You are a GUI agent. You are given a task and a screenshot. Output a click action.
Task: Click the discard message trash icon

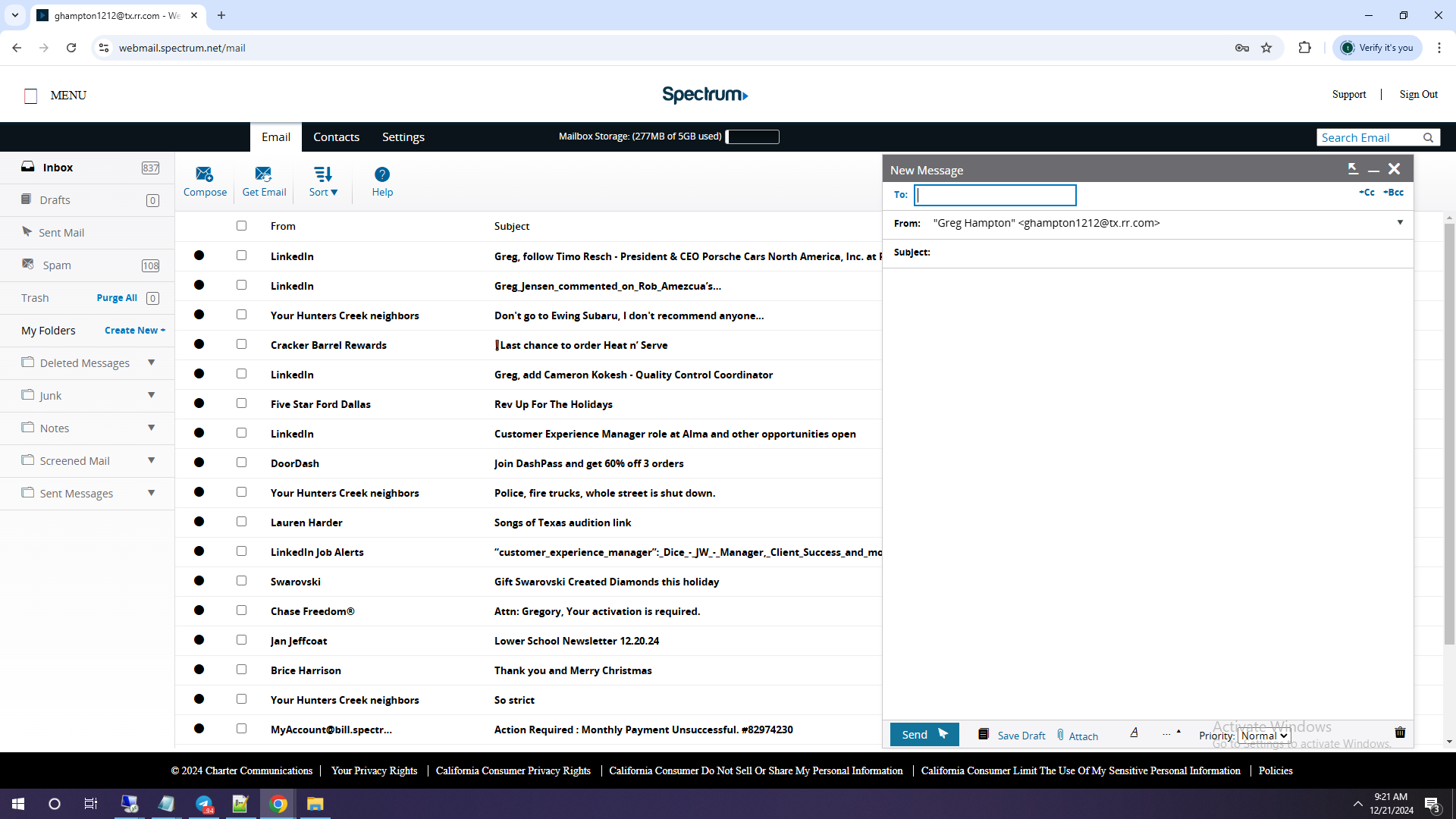[1400, 733]
